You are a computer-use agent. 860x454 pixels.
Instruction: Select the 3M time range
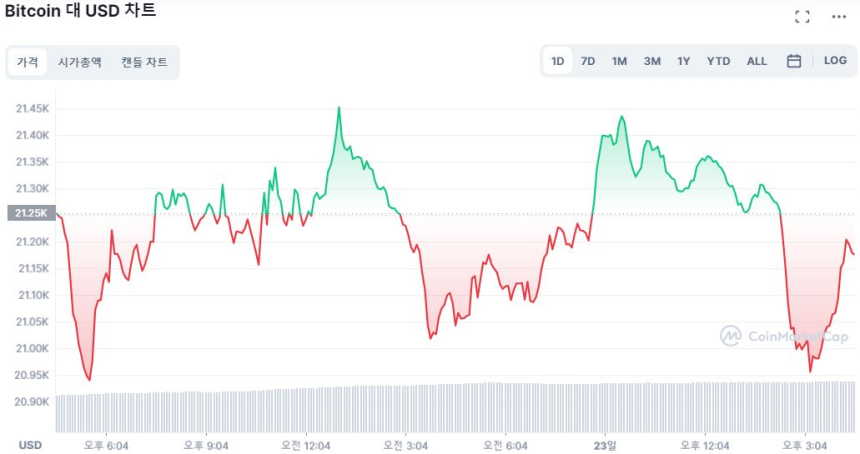pos(652,61)
